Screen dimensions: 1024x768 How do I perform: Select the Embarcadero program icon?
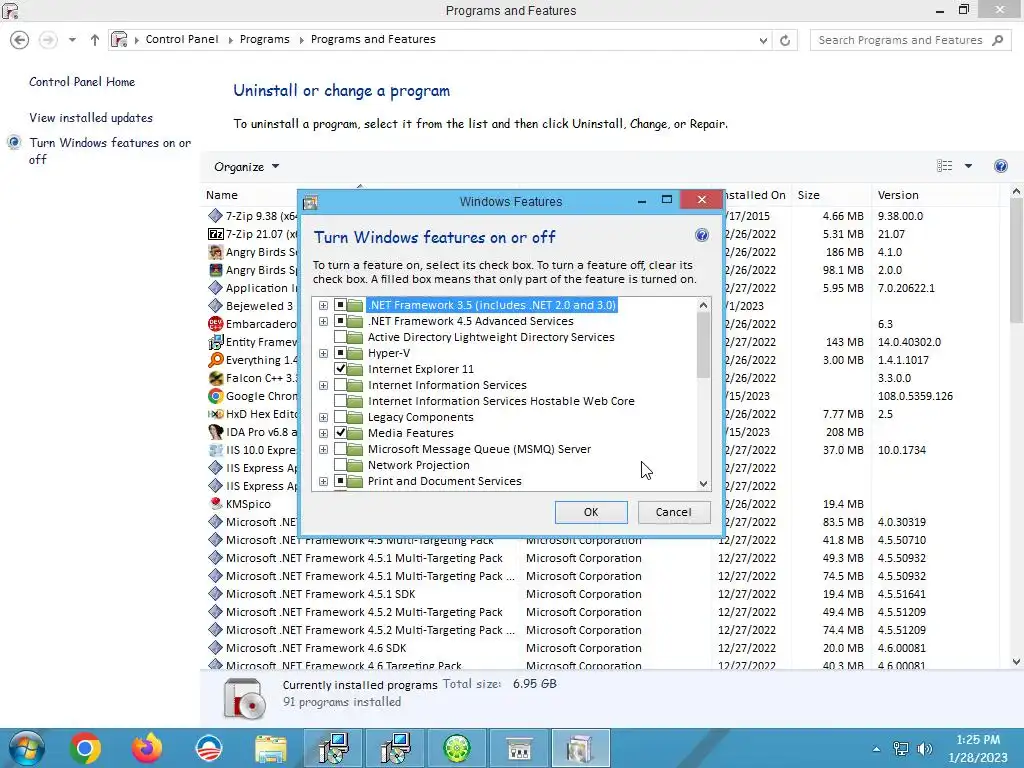tap(216, 324)
